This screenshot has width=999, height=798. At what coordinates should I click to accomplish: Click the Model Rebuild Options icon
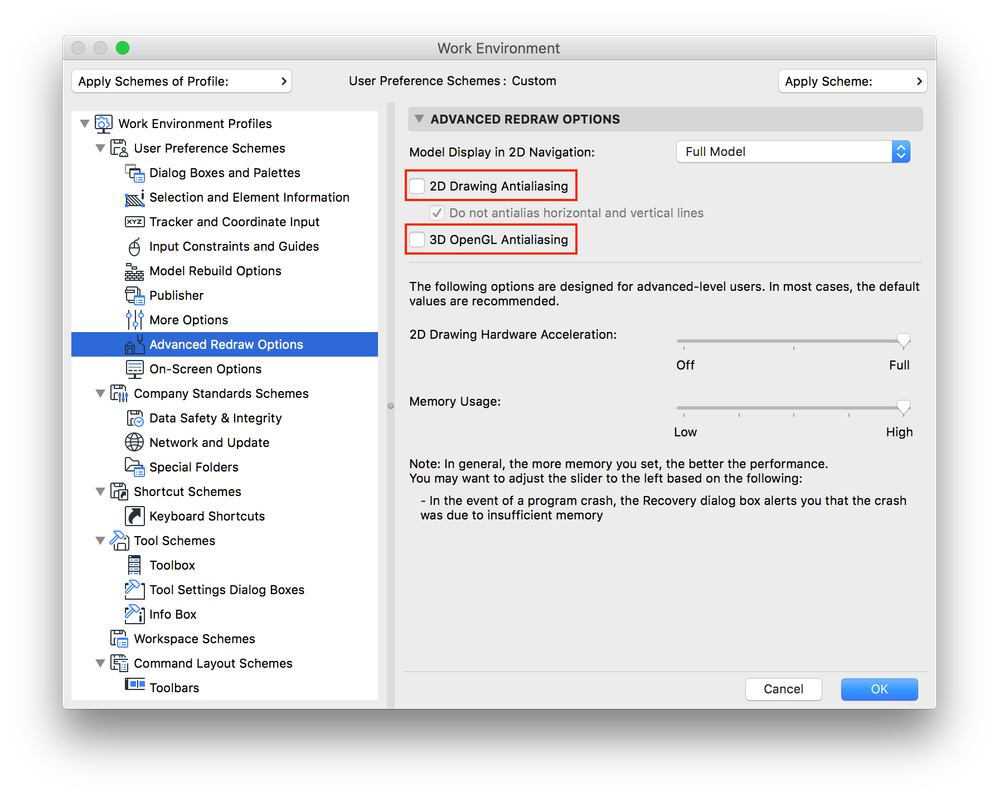pos(134,271)
